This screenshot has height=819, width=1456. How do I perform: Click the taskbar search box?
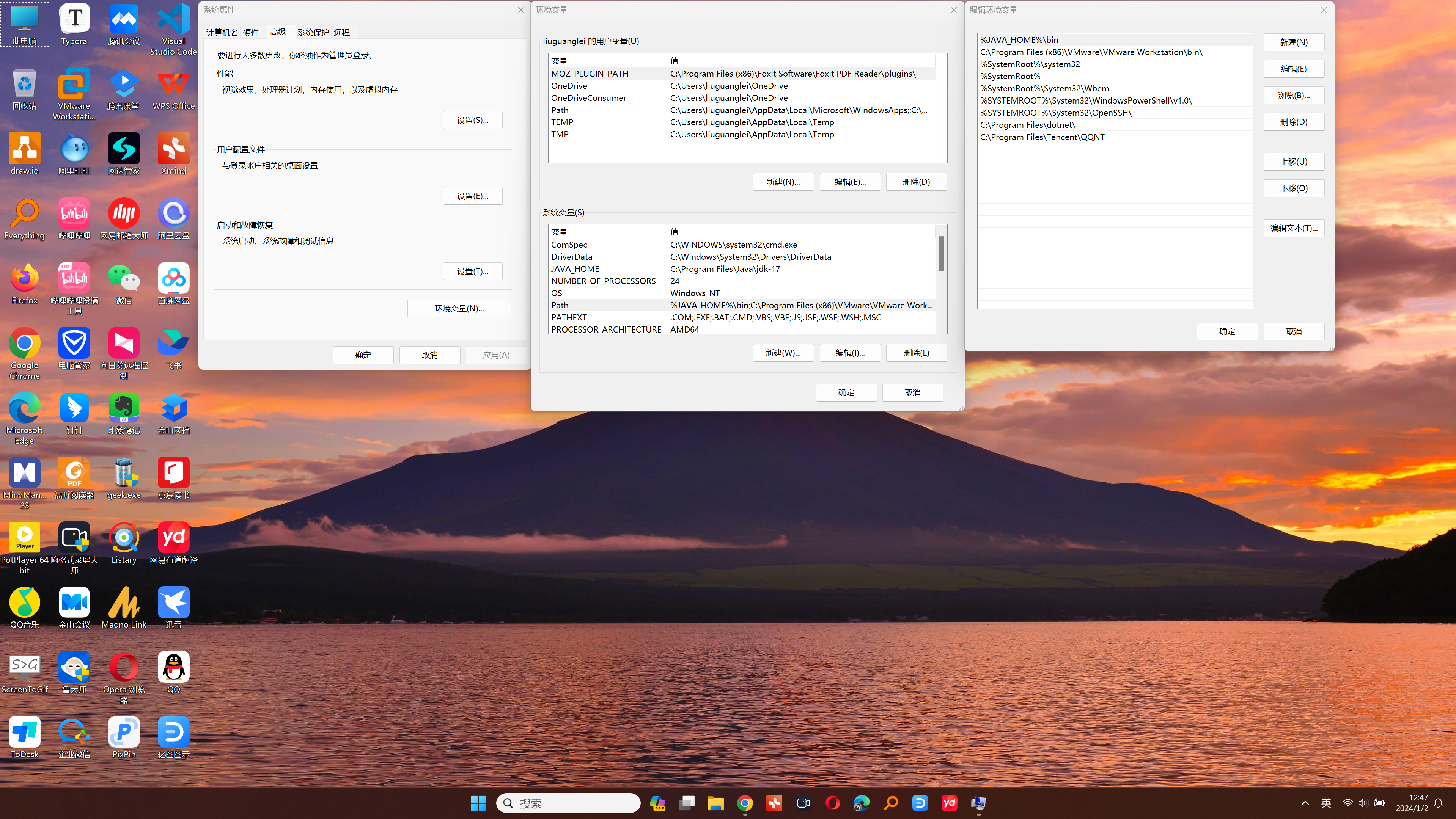568,803
